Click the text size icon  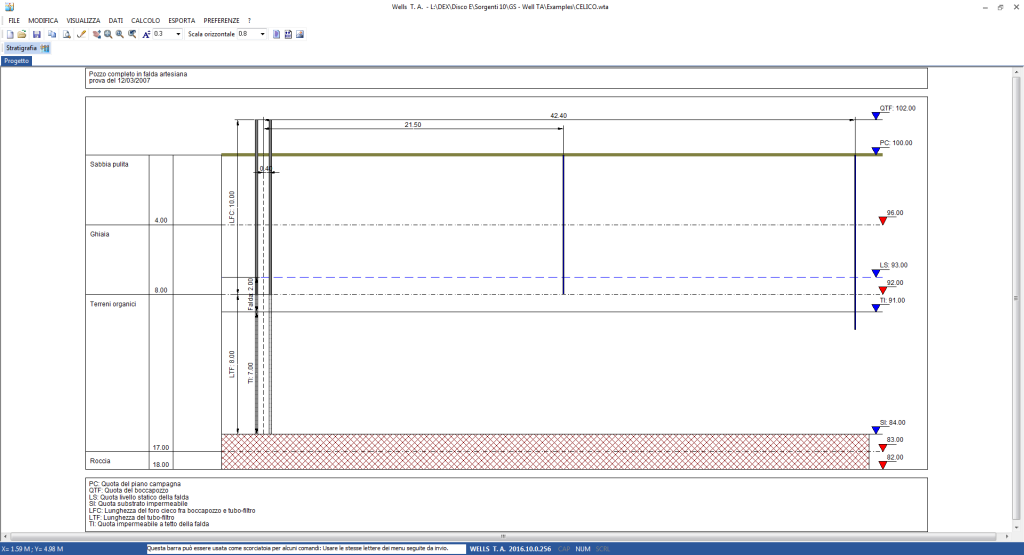click(146, 34)
